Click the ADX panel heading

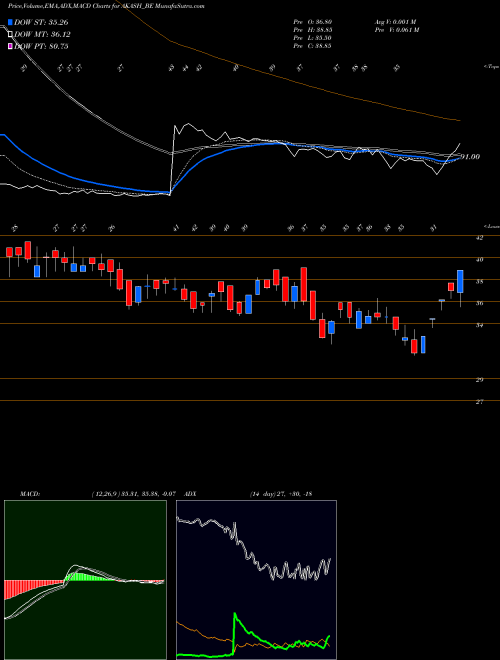pos(191,494)
